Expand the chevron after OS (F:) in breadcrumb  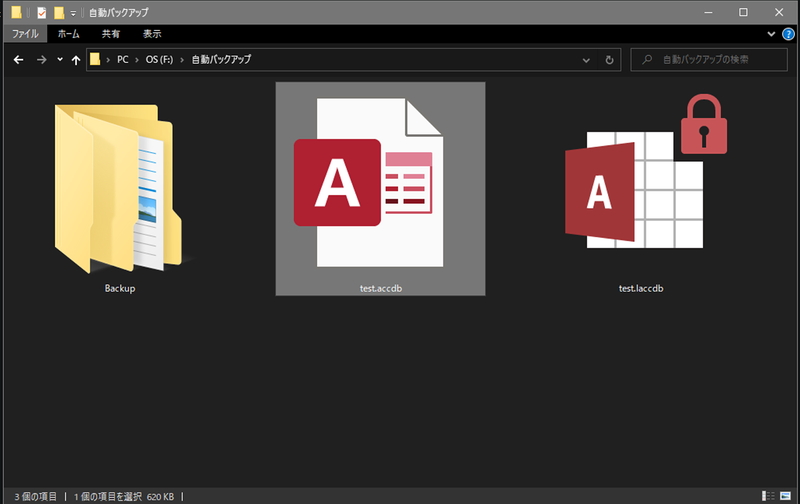coord(182,60)
